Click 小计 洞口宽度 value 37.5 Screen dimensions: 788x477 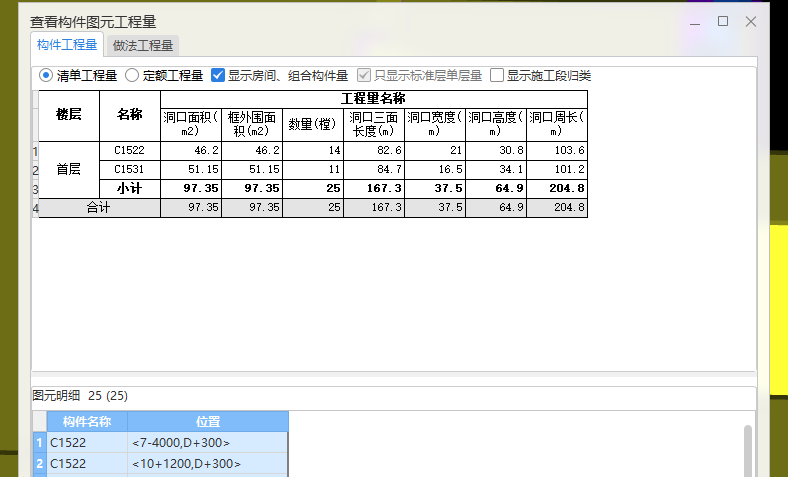point(435,188)
